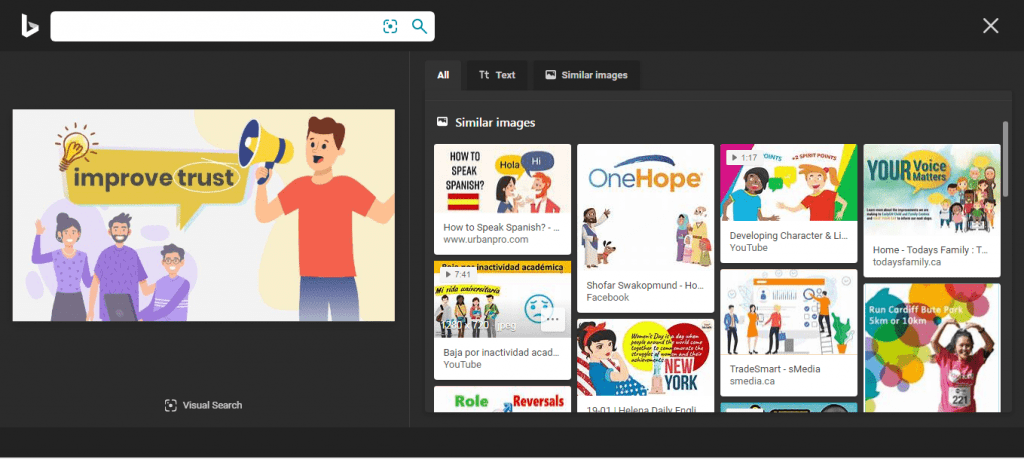Open the Developing Character video thumbnail
This screenshot has height=459, width=1024.
pyautogui.click(x=788, y=182)
